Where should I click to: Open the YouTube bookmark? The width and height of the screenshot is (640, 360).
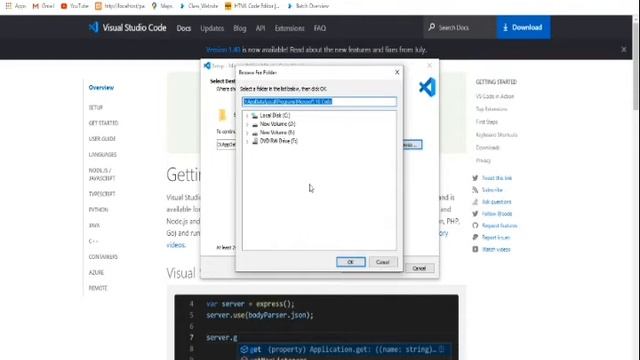[x=75, y=6]
